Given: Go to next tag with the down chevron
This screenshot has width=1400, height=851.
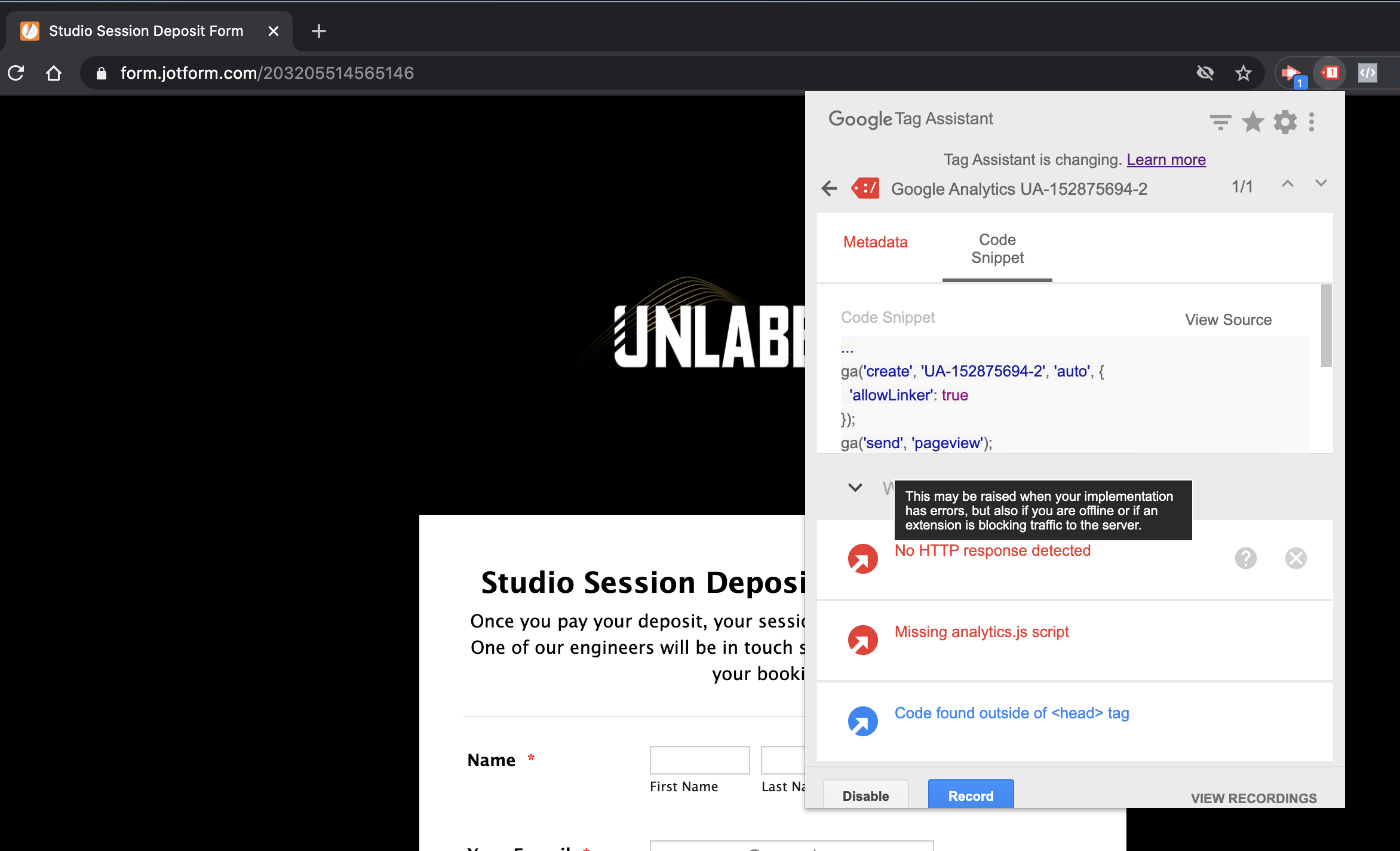Looking at the screenshot, I should (1321, 183).
